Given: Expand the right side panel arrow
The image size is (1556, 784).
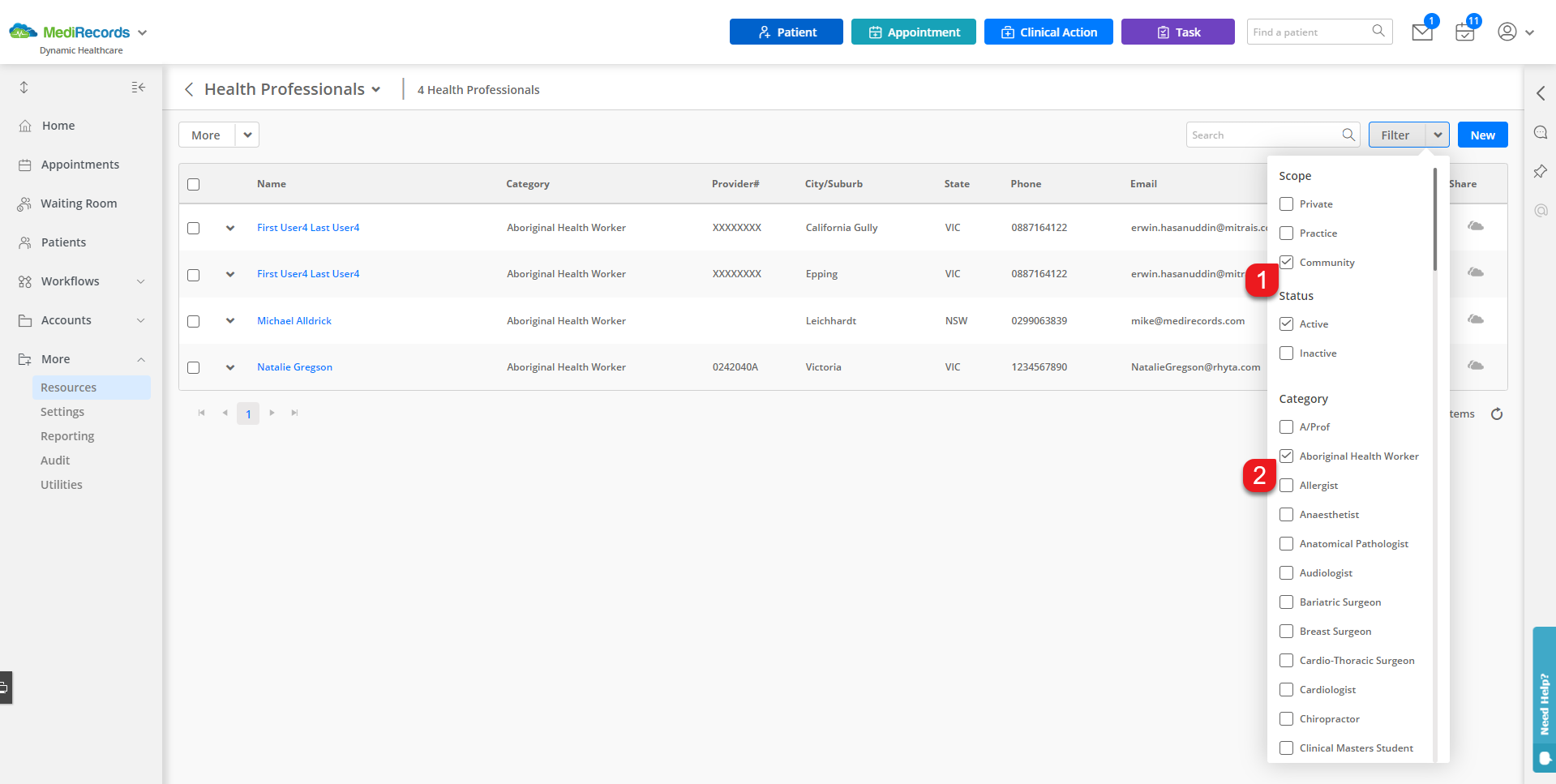Looking at the screenshot, I should click(x=1541, y=93).
